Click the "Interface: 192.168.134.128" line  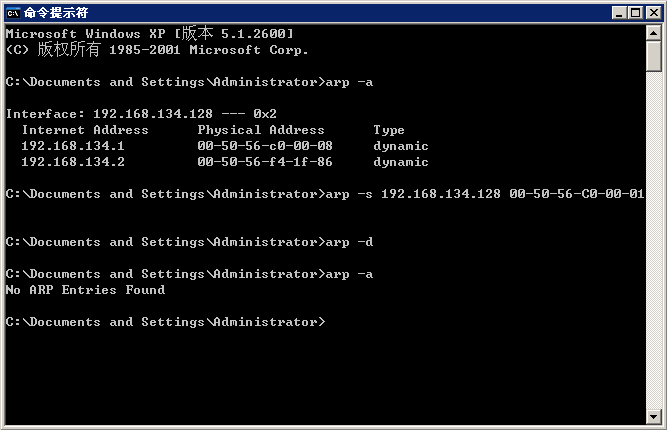pyautogui.click(x=141, y=114)
